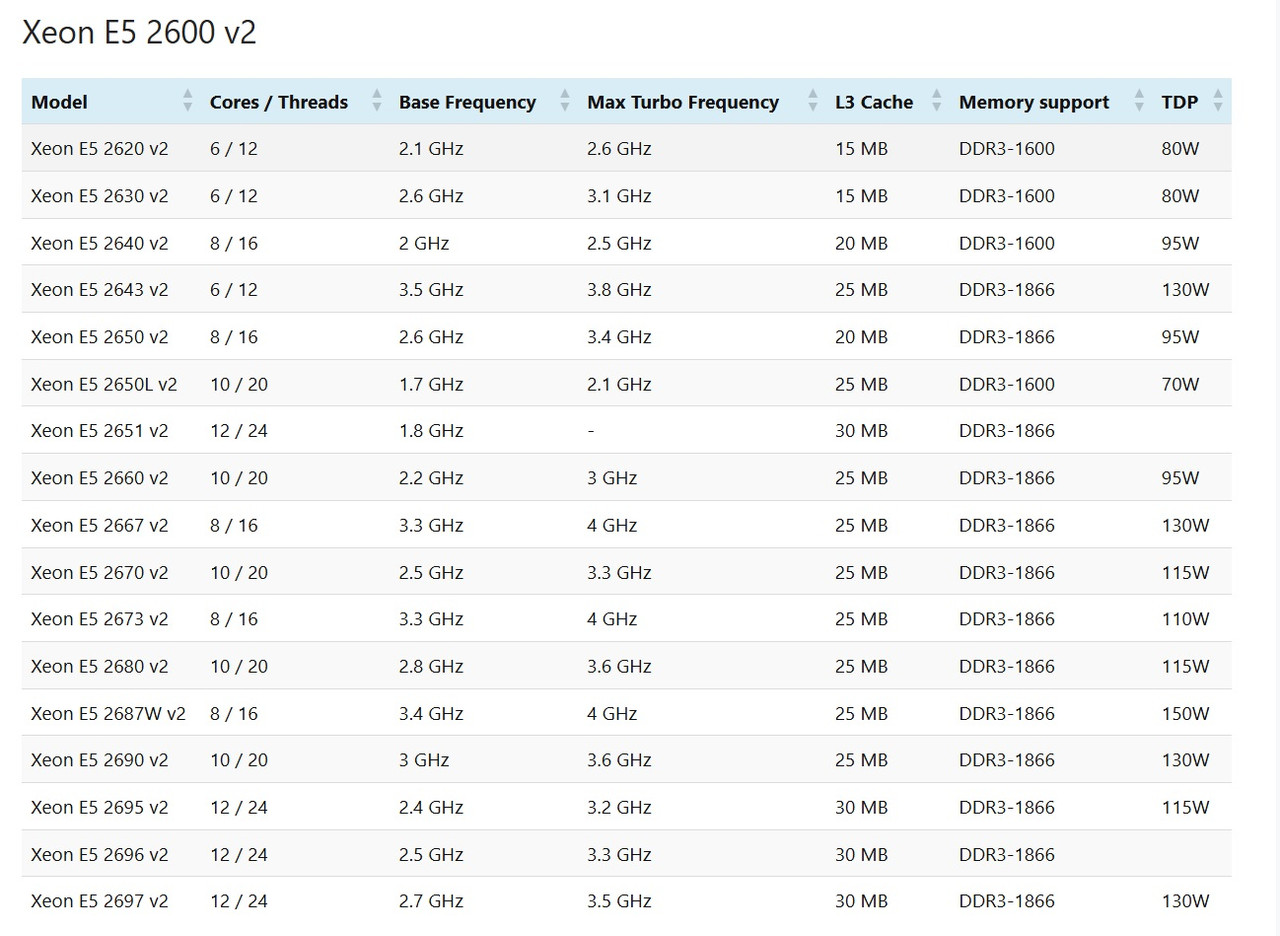Click the Memory support header label
This screenshot has width=1280, height=936.
pyautogui.click(x=1034, y=102)
